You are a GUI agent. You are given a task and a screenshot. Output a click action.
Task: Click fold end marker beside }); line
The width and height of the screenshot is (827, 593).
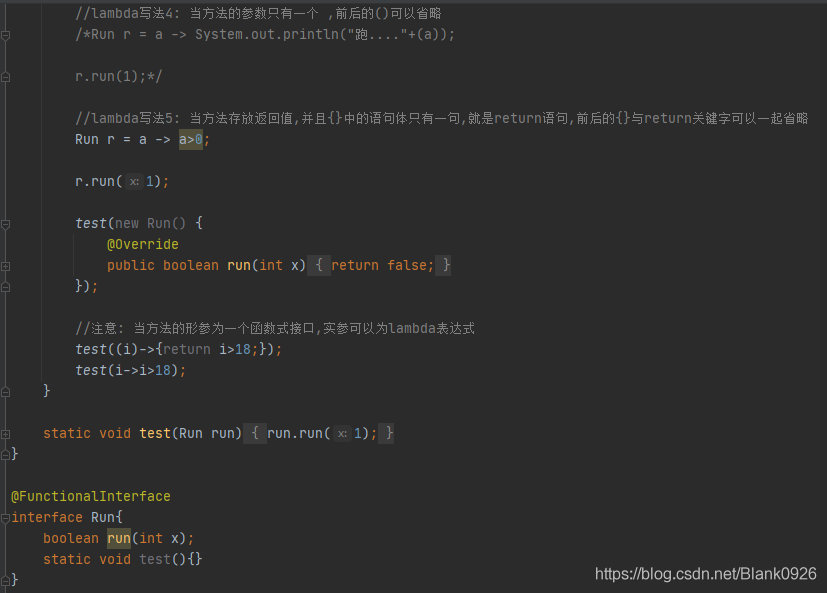coord(6,287)
